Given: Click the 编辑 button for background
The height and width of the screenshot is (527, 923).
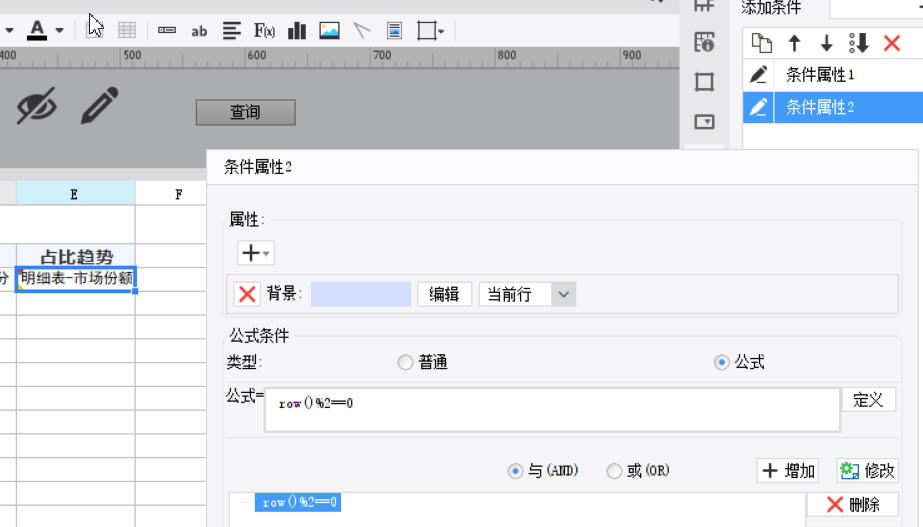Looking at the screenshot, I should pyautogui.click(x=444, y=294).
